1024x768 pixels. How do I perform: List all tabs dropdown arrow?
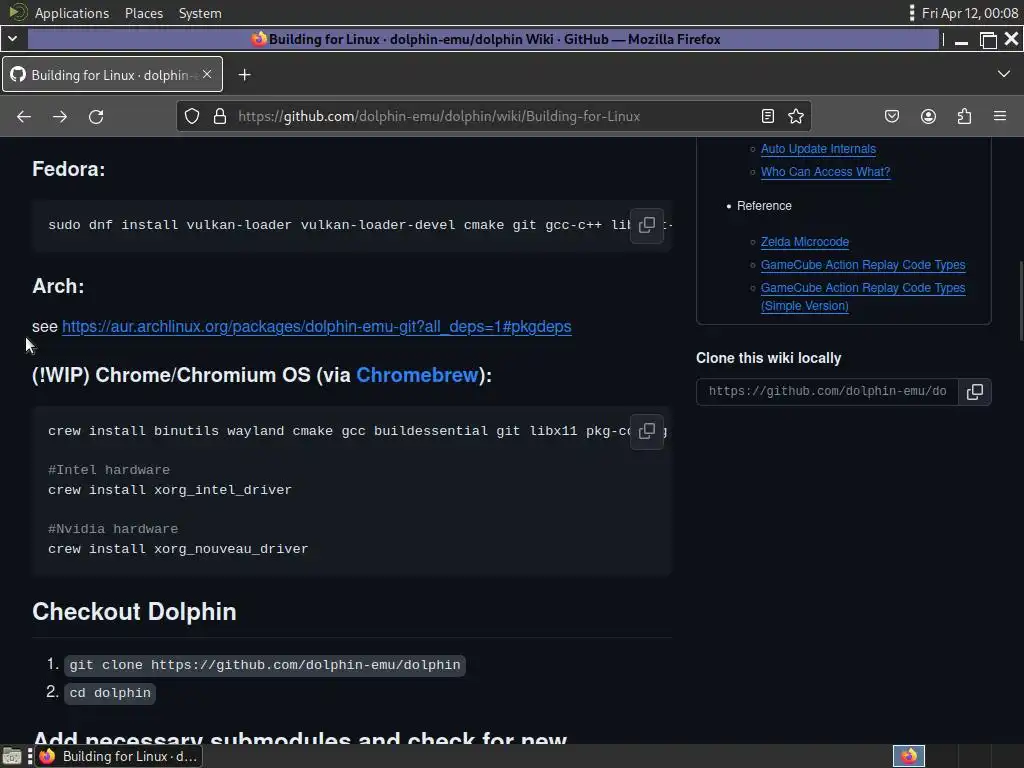1004,74
